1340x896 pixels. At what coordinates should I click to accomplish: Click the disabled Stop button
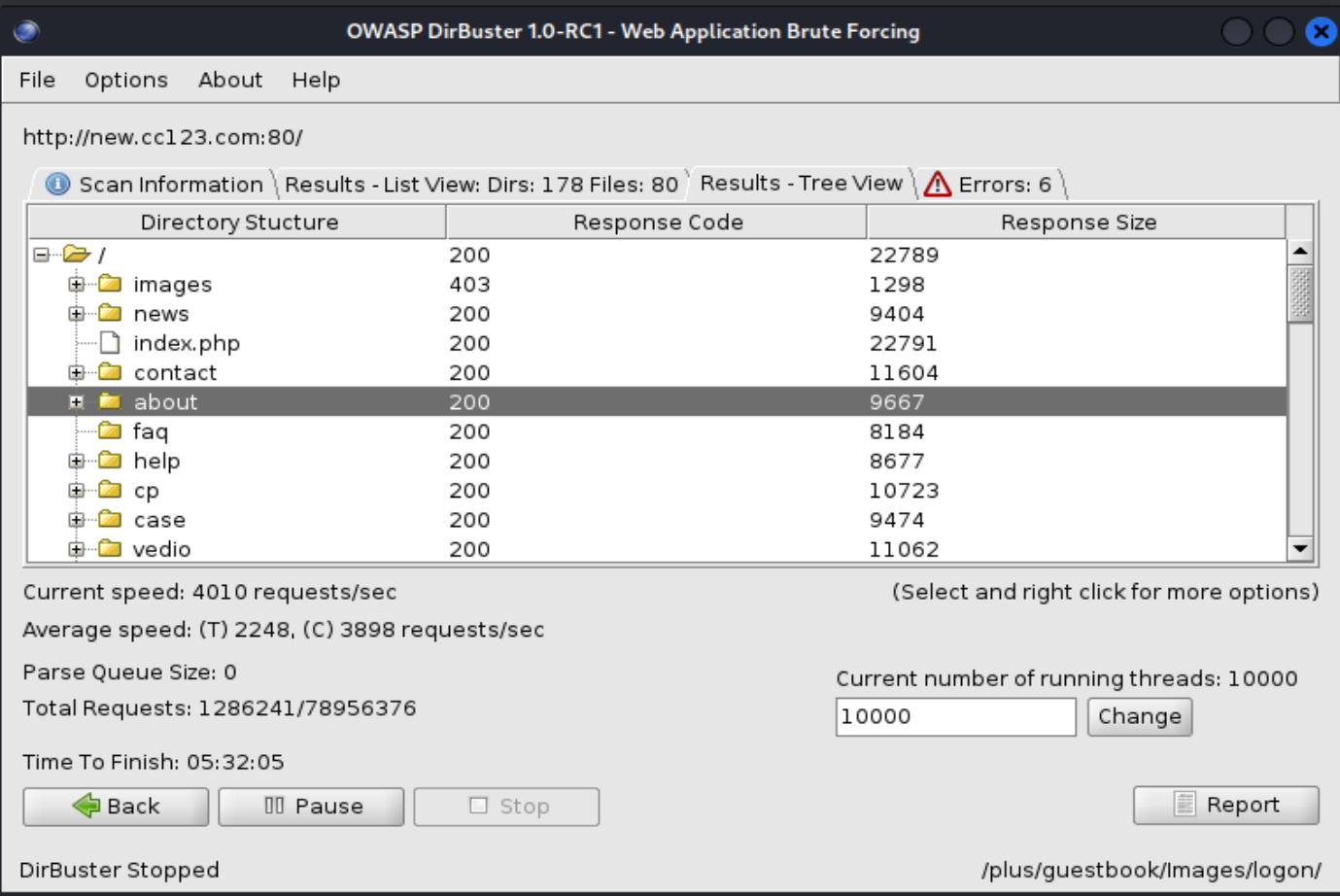[x=506, y=806]
